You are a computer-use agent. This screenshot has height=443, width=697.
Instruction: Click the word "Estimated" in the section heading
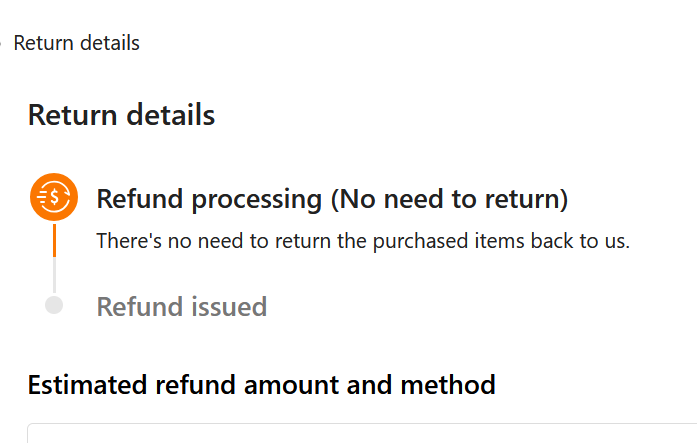pos(87,385)
